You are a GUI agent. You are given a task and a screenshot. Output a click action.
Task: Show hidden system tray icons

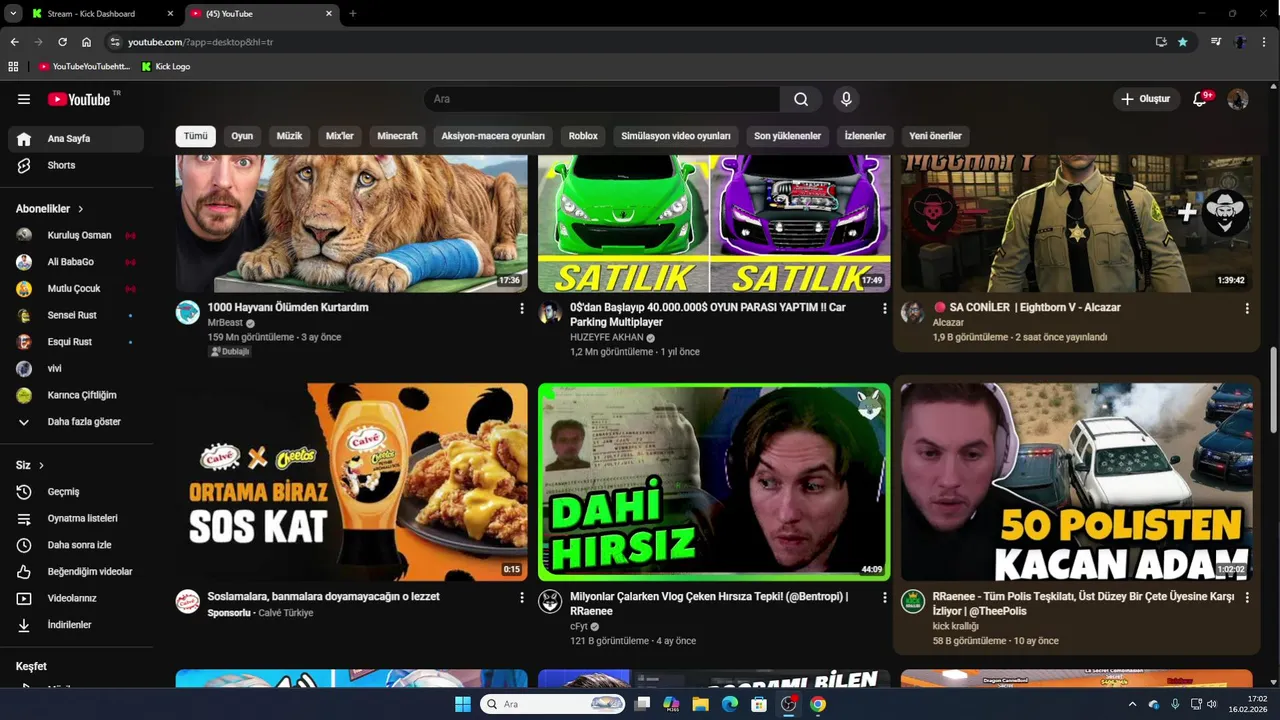pyautogui.click(x=1132, y=704)
